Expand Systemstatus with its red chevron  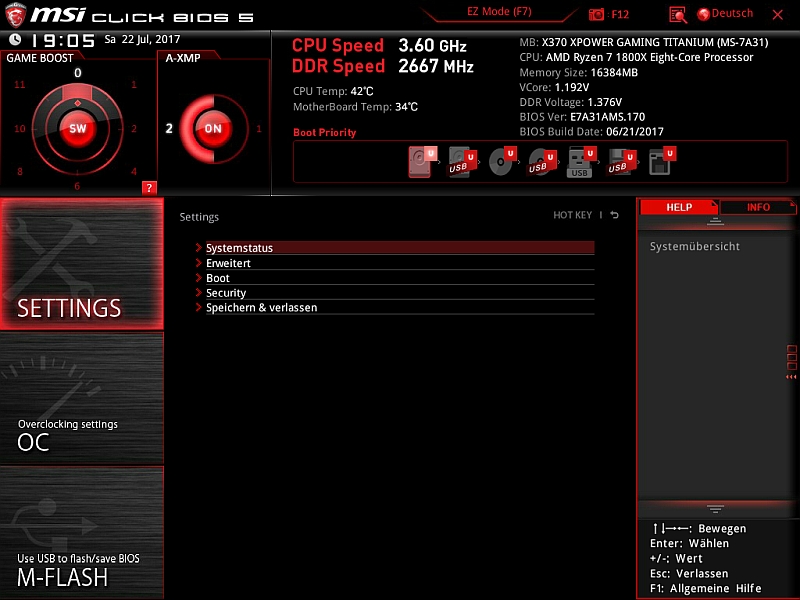[198, 247]
